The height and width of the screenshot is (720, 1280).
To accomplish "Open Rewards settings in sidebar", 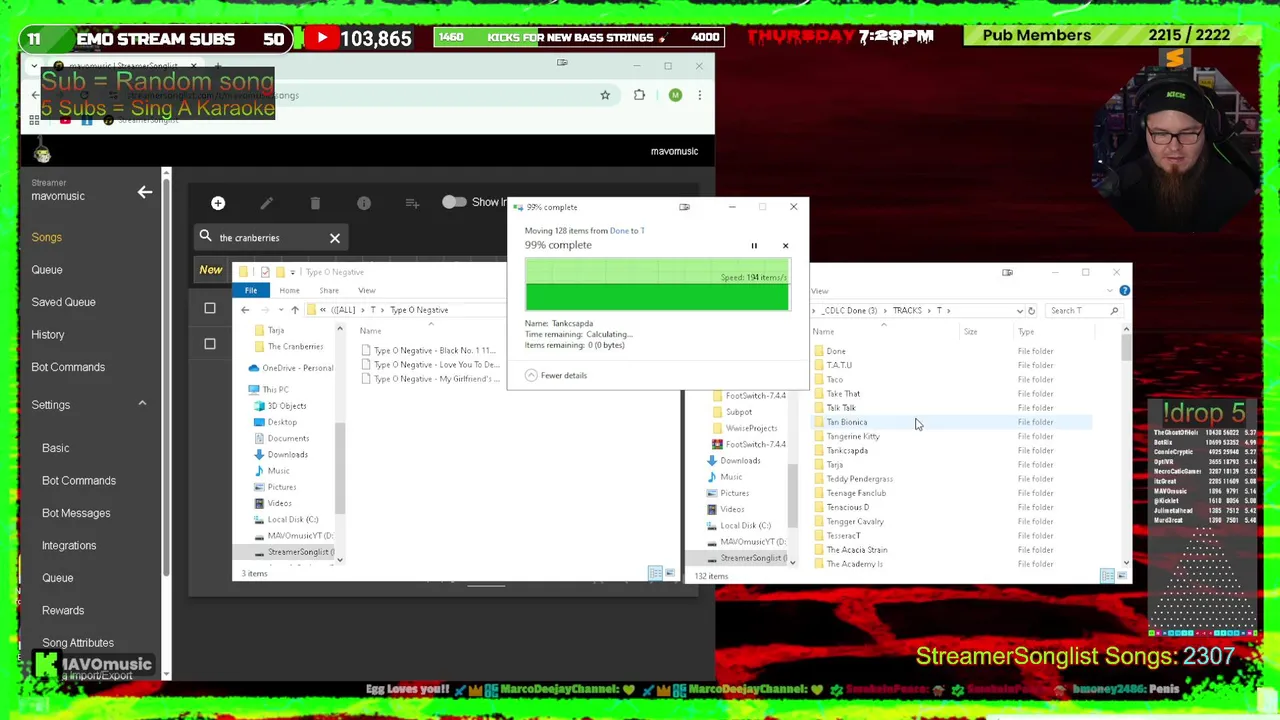I will [x=63, y=610].
